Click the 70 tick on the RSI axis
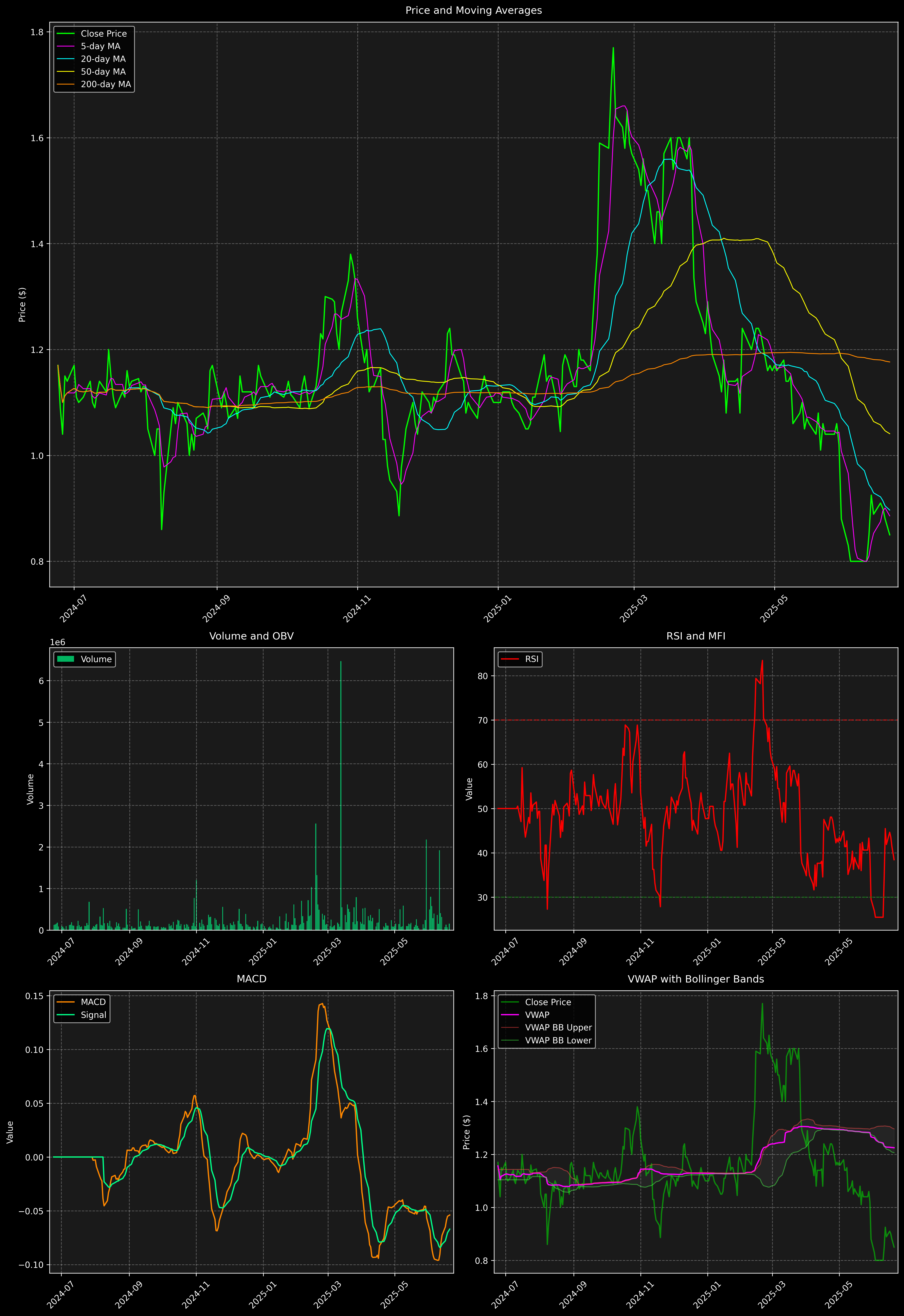The image size is (904, 1316). pyautogui.click(x=483, y=720)
